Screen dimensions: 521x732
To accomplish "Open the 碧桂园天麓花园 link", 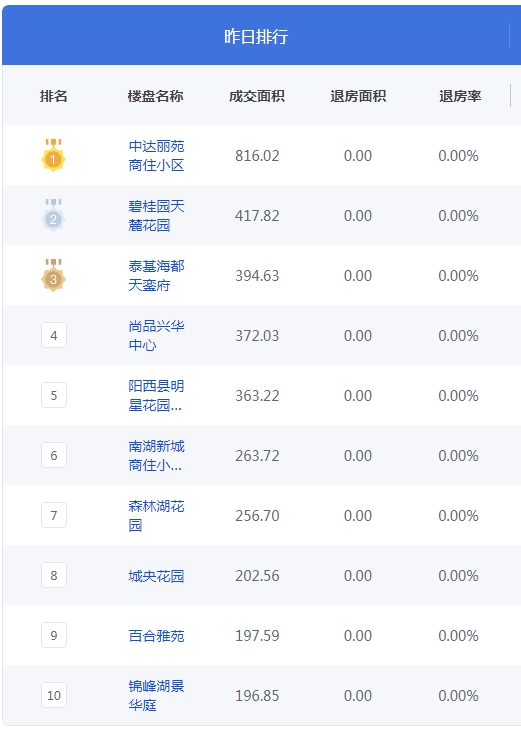I will pos(156,216).
